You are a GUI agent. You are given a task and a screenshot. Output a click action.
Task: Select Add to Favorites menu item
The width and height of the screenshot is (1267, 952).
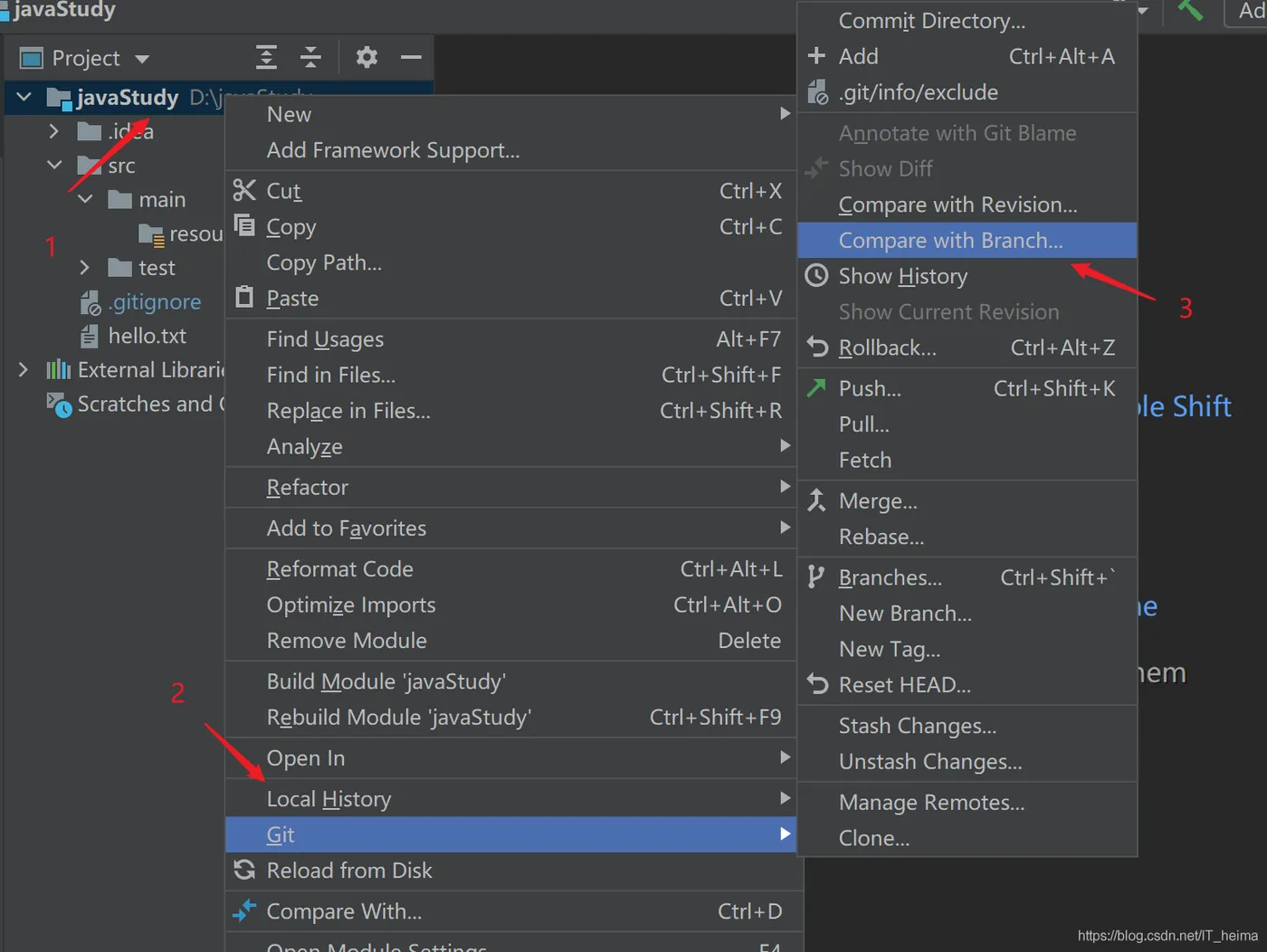pyautogui.click(x=510, y=528)
